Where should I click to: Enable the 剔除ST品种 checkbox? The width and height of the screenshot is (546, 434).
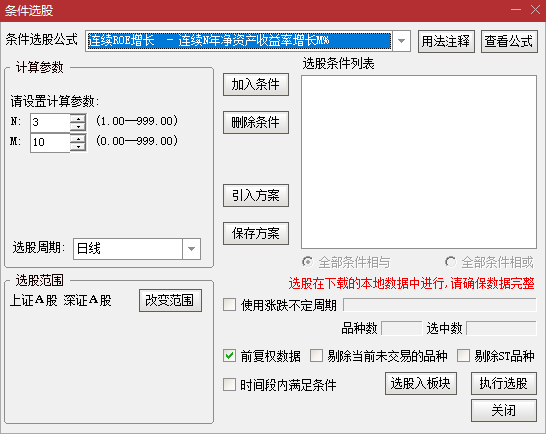point(463,356)
